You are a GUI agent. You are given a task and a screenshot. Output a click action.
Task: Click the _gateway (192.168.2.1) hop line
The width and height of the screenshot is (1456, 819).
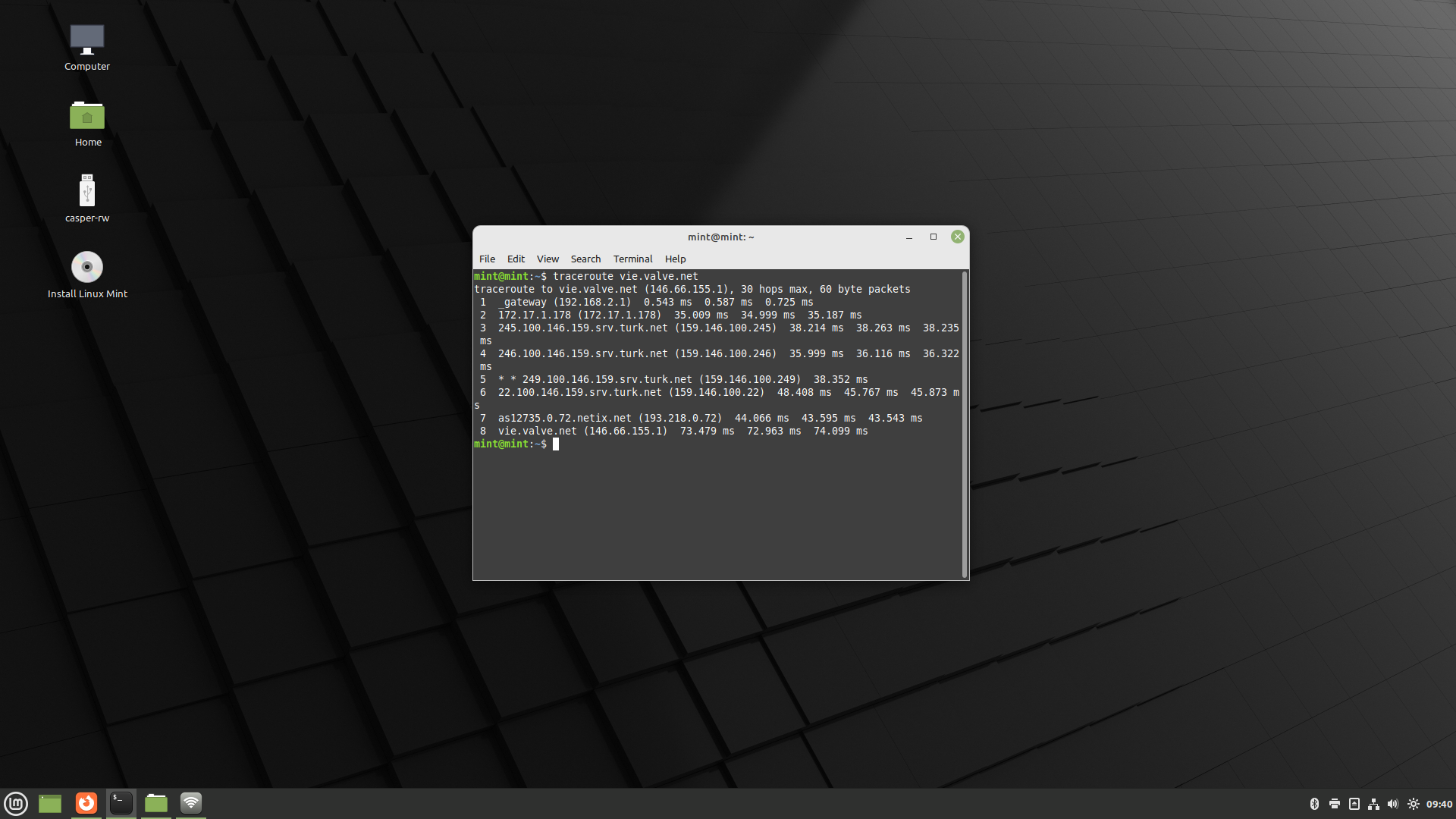(646, 302)
